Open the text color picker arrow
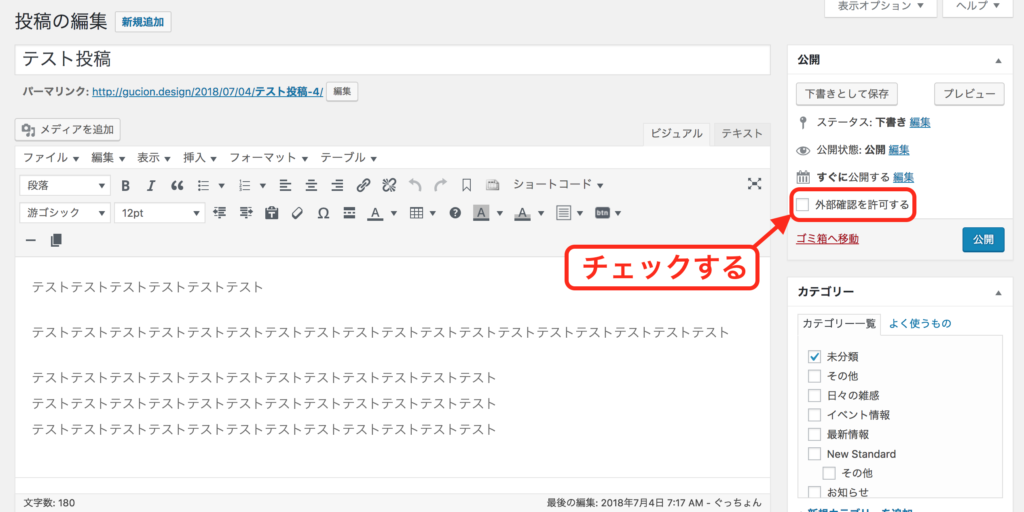 pos(394,213)
